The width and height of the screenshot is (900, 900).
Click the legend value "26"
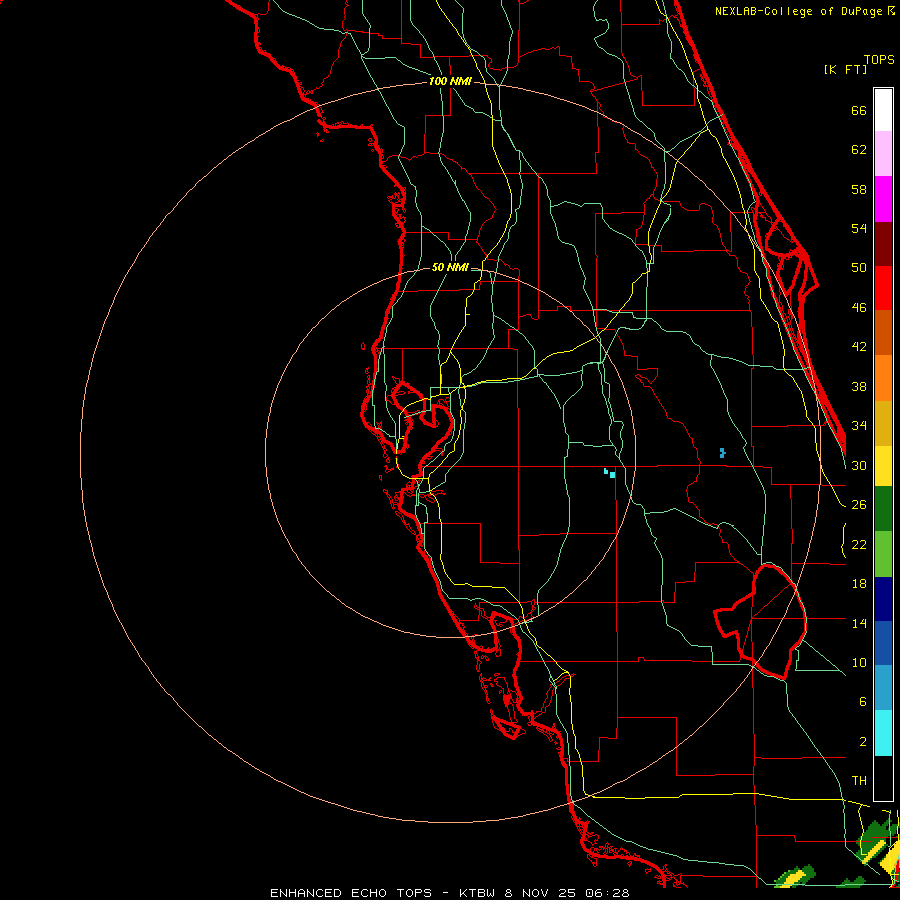(859, 505)
